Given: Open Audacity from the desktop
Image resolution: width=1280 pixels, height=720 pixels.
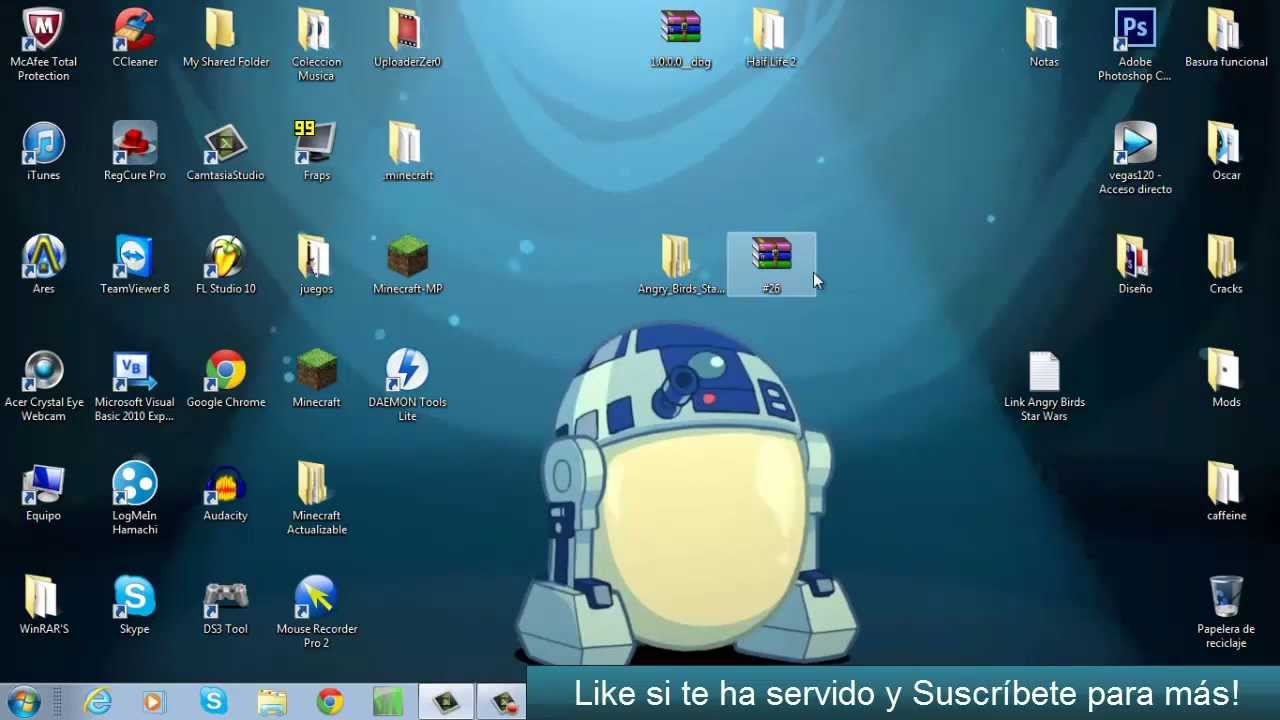Looking at the screenshot, I should tap(225, 492).
